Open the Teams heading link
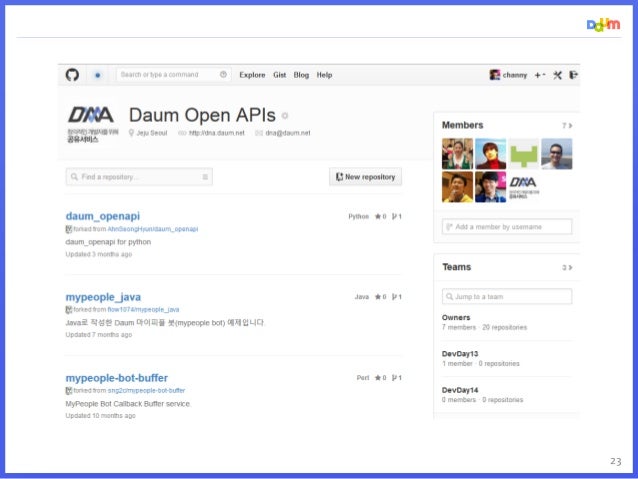638x479 pixels. coord(457,267)
